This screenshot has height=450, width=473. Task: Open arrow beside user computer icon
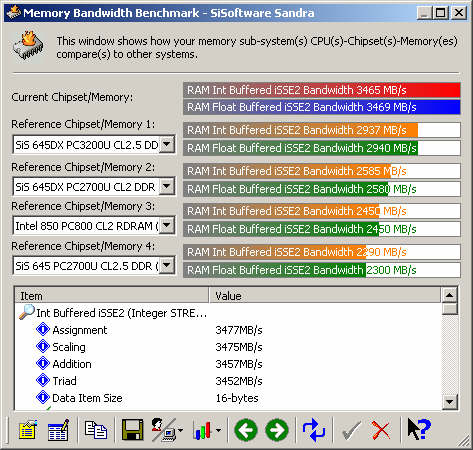tap(181, 430)
